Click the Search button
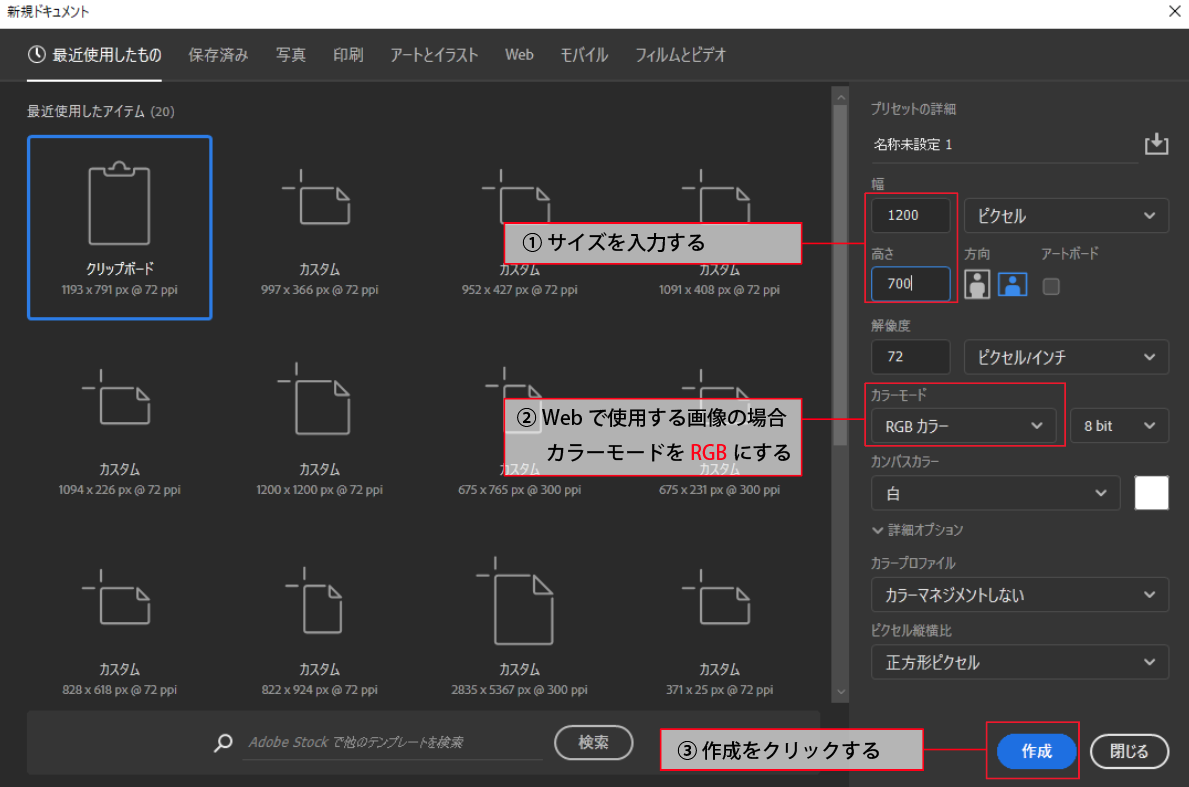Image resolution: width=1189 pixels, height=787 pixels. pos(593,743)
